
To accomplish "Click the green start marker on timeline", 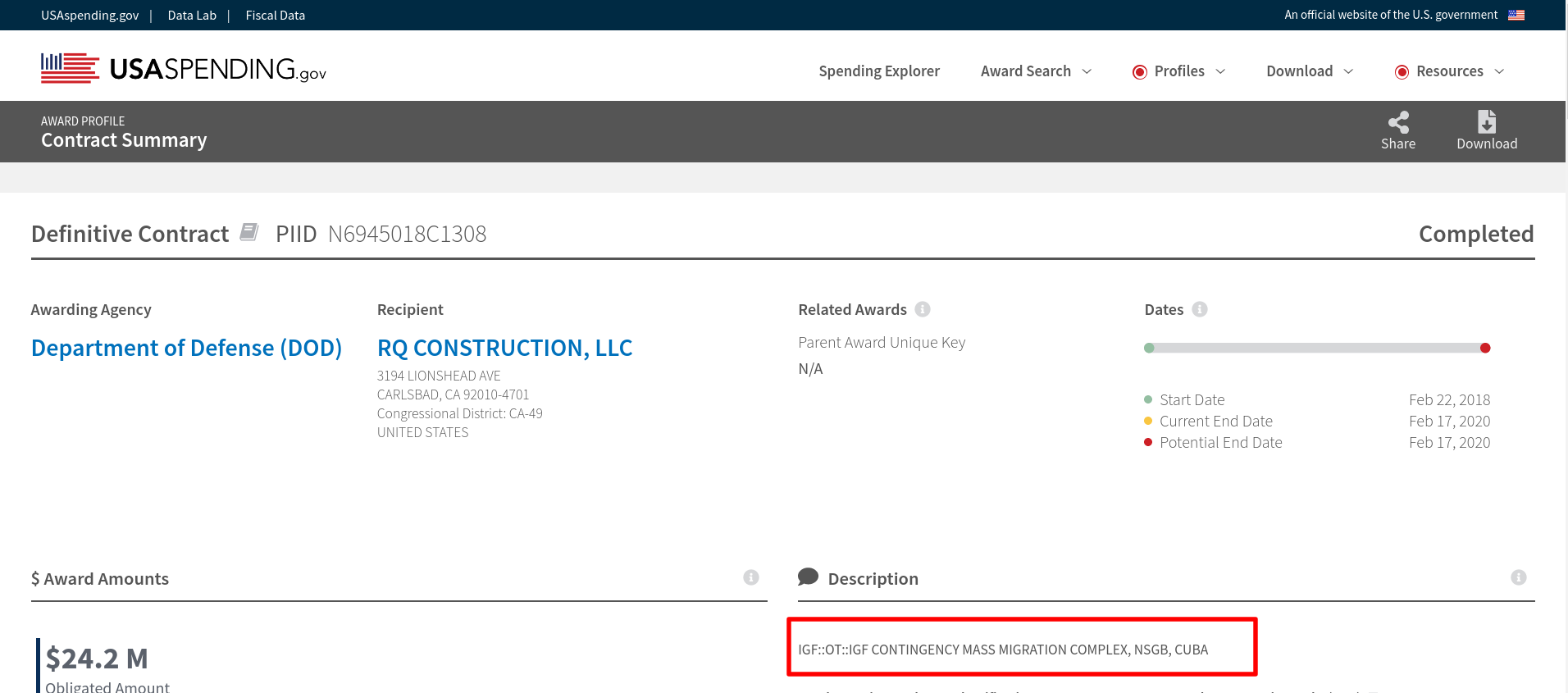I will (x=1149, y=348).
